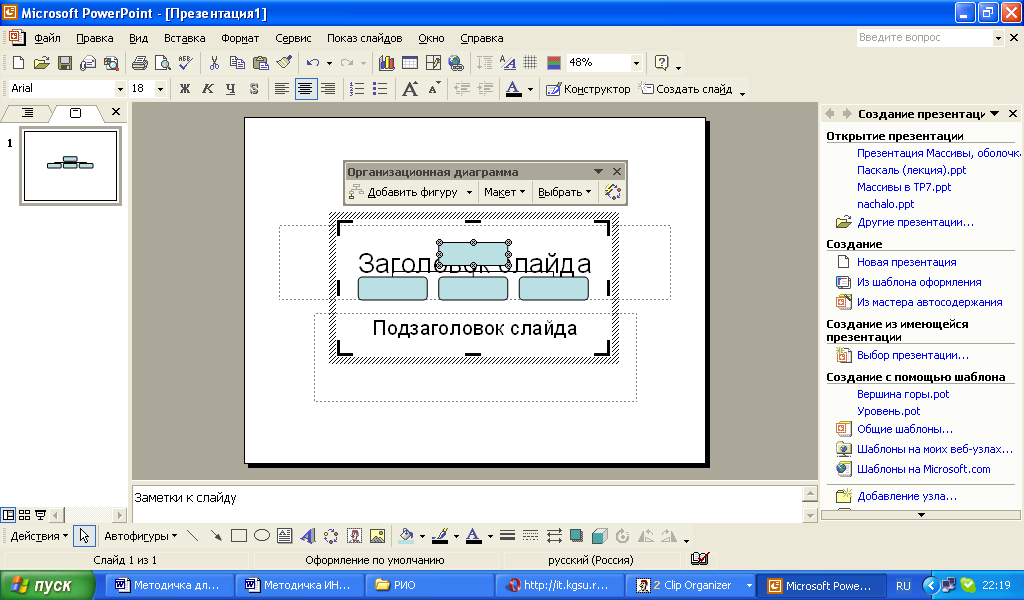1024x600 pixels.
Task: Create a new blank presentation icon
Action: [x=18, y=63]
